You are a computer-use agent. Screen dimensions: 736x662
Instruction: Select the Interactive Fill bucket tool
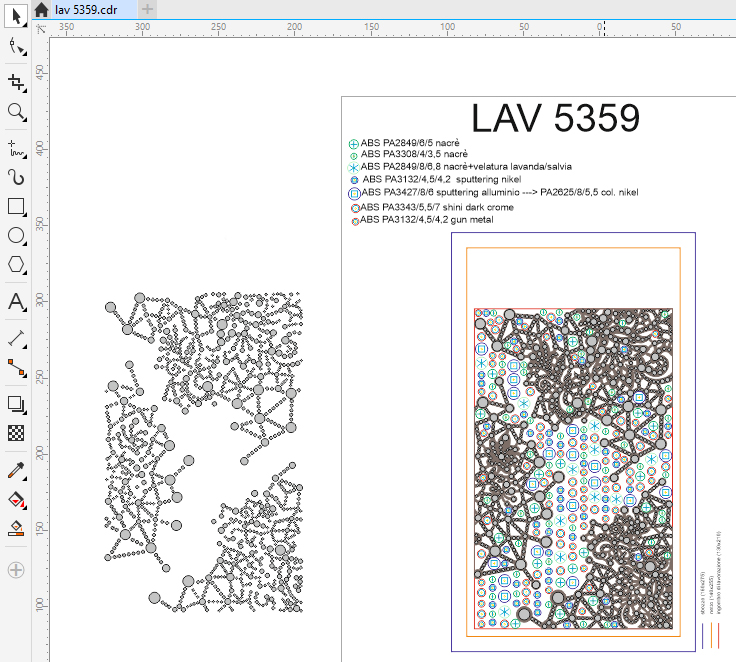16,499
